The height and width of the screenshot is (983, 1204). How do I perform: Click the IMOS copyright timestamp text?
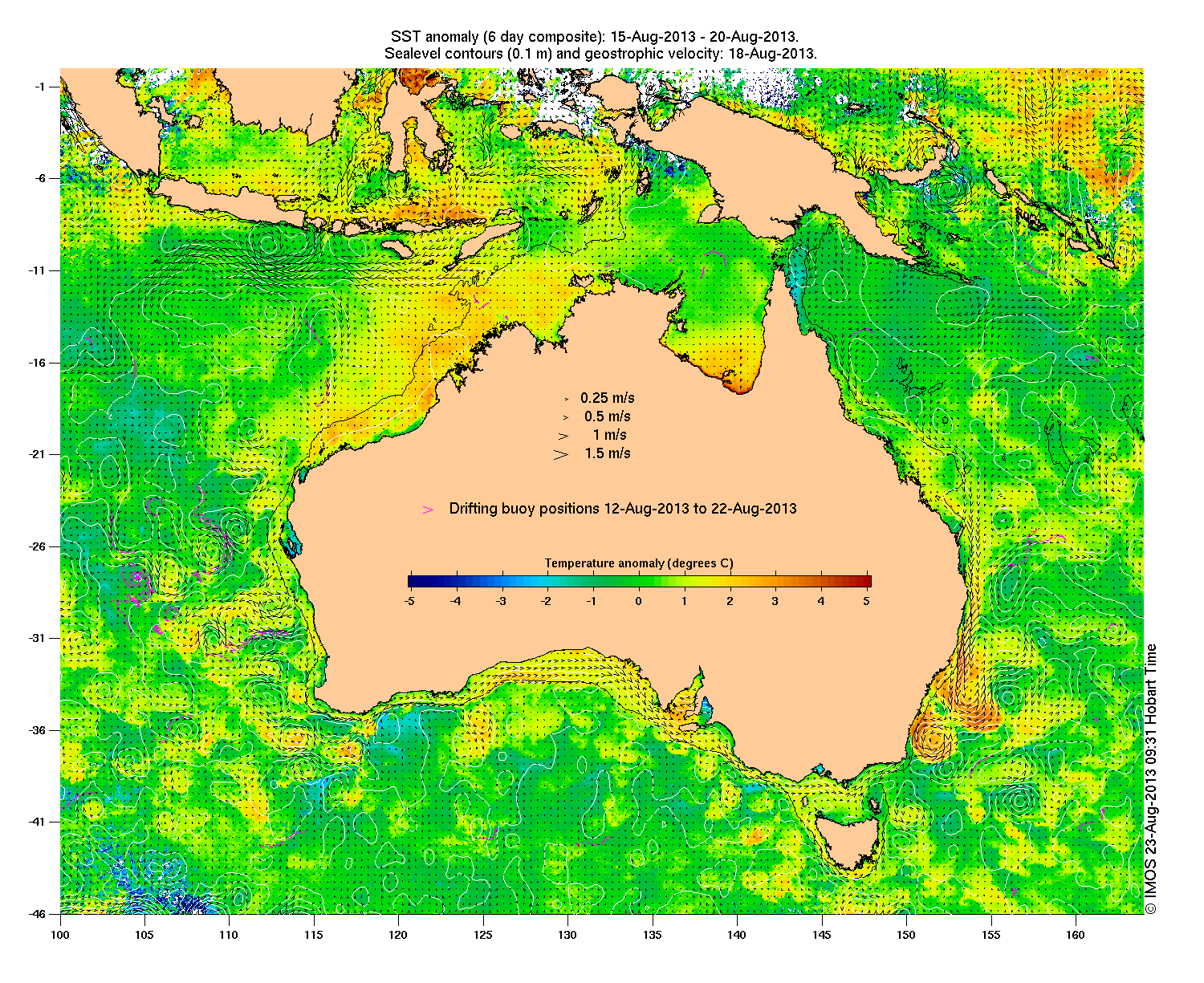pos(1151,778)
